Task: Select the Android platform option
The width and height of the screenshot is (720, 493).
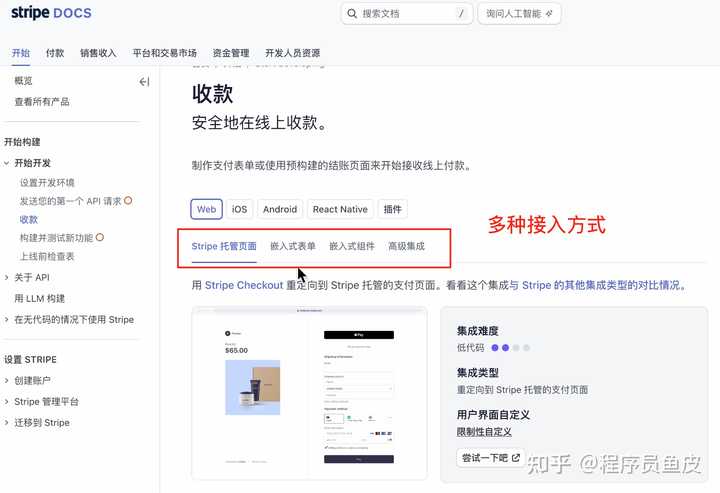Action: pos(280,209)
